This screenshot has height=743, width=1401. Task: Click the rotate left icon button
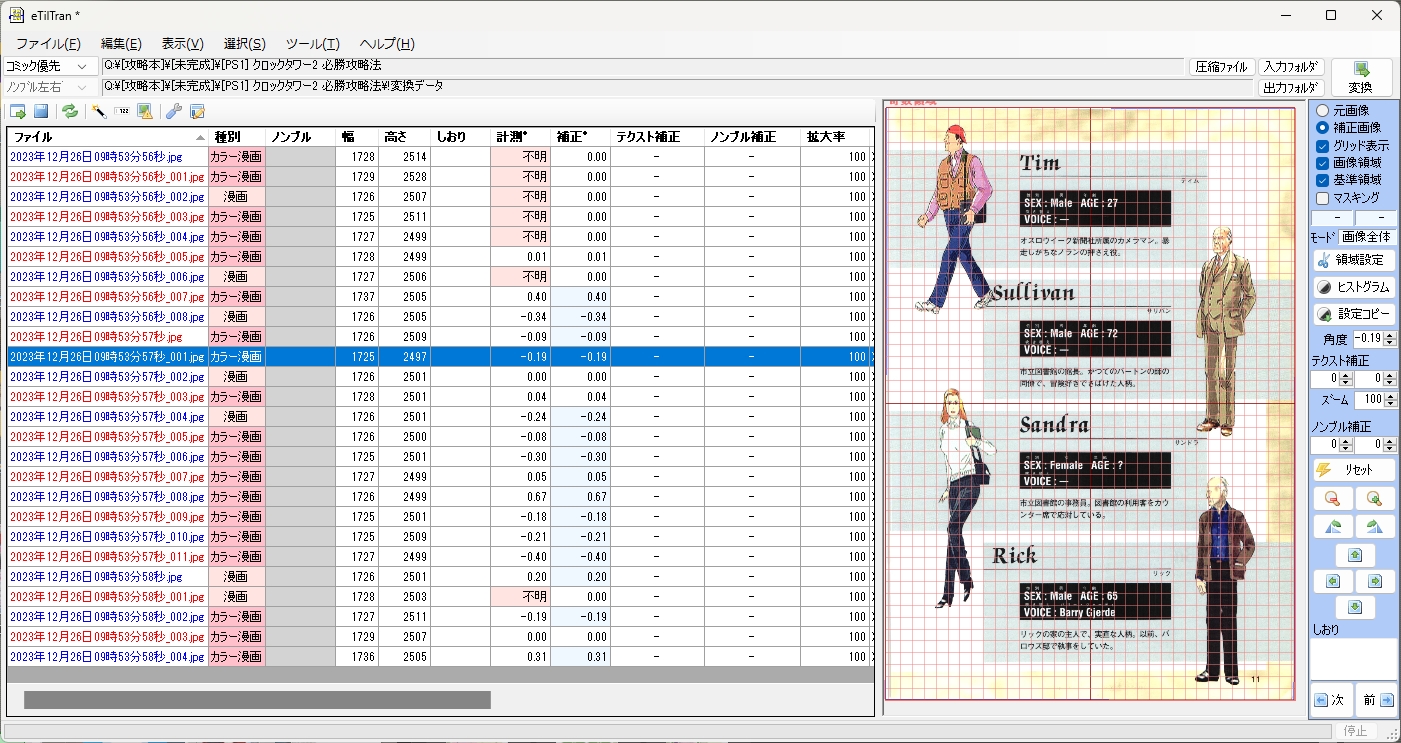point(1333,526)
